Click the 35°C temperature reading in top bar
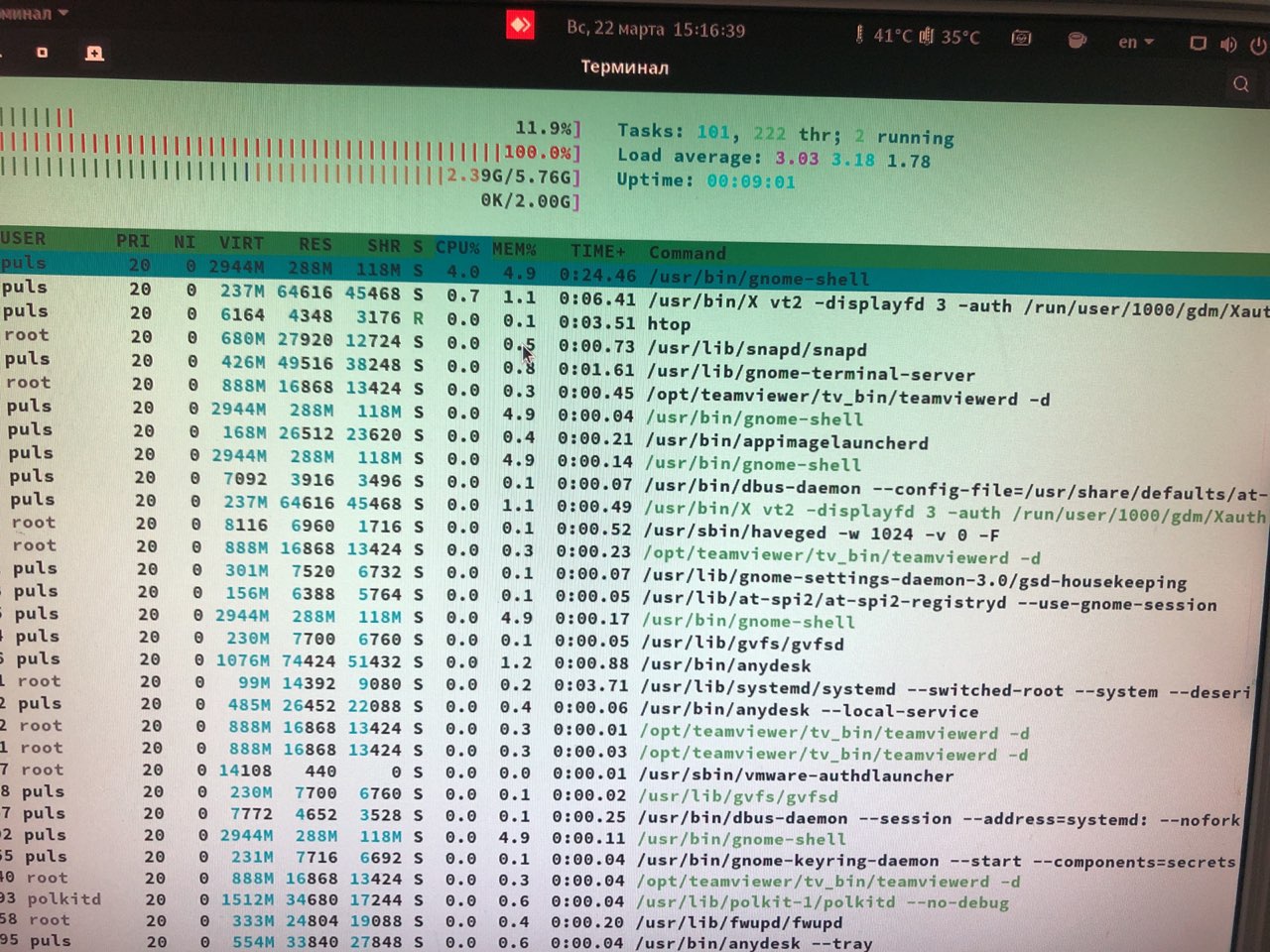The image size is (1270, 952). pos(950,37)
